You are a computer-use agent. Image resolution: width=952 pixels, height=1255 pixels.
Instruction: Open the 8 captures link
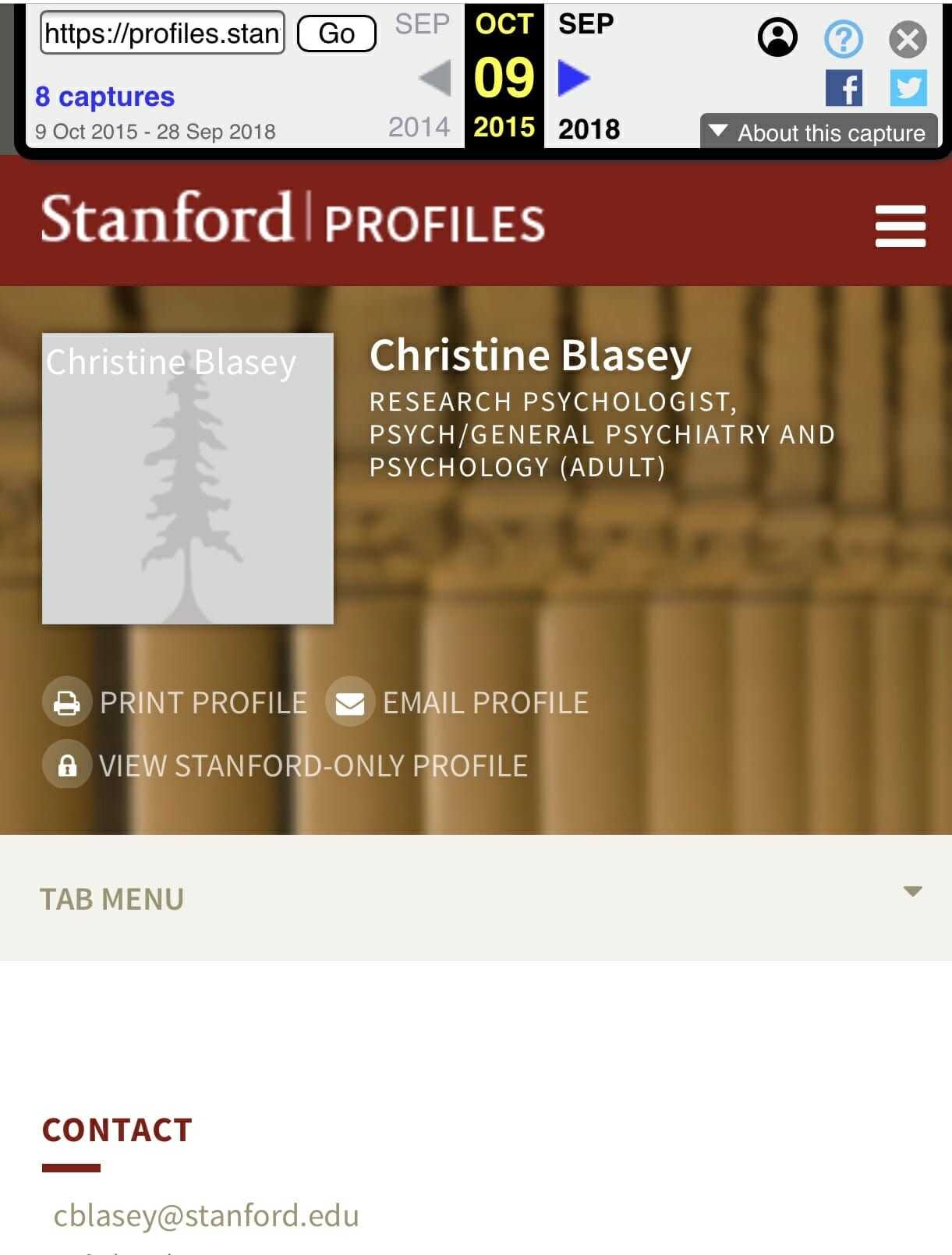pos(104,97)
